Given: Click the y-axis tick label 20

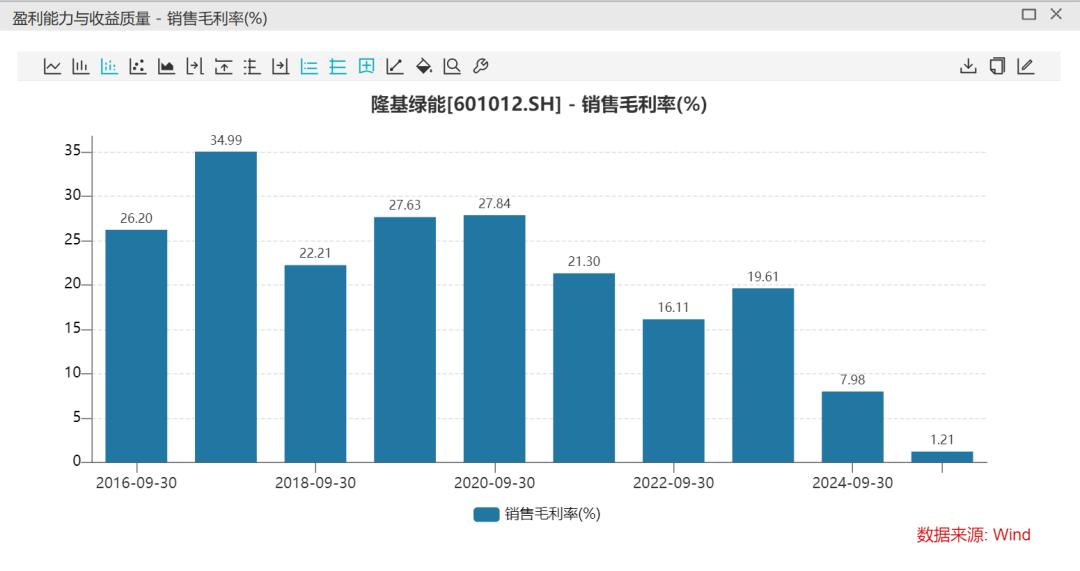Looking at the screenshot, I should pos(72,284).
